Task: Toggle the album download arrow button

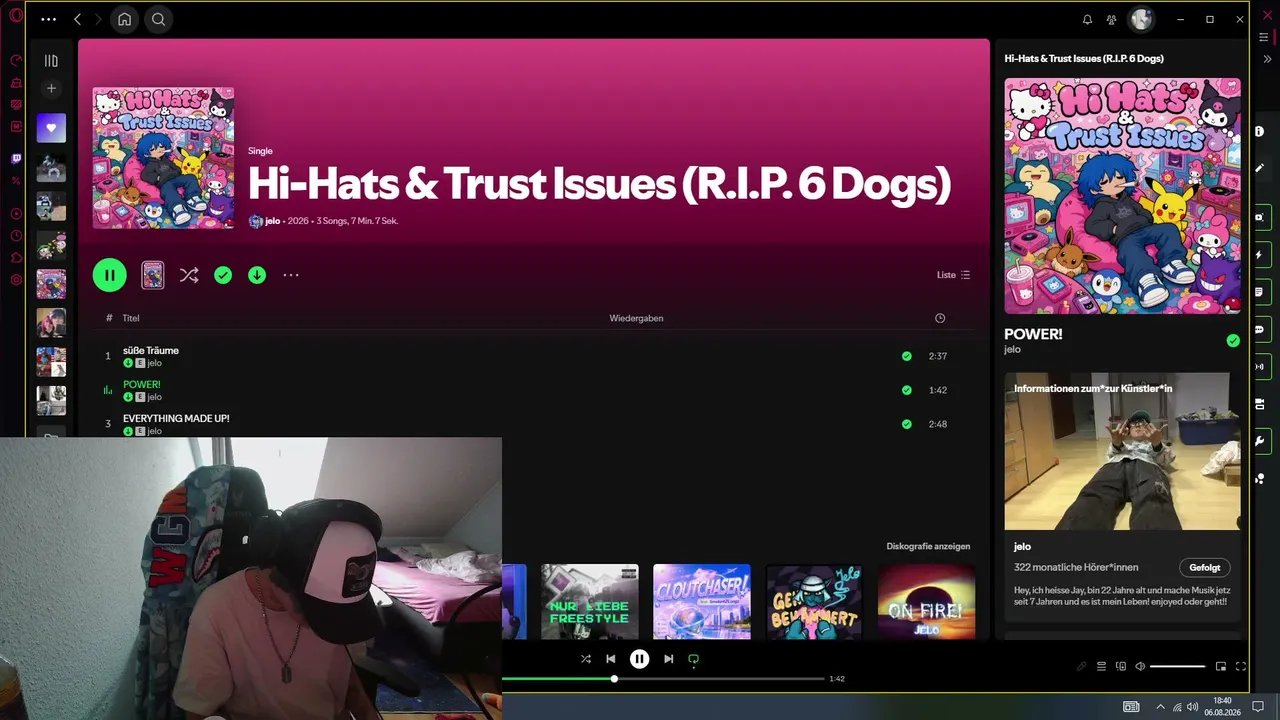Action: pos(257,275)
